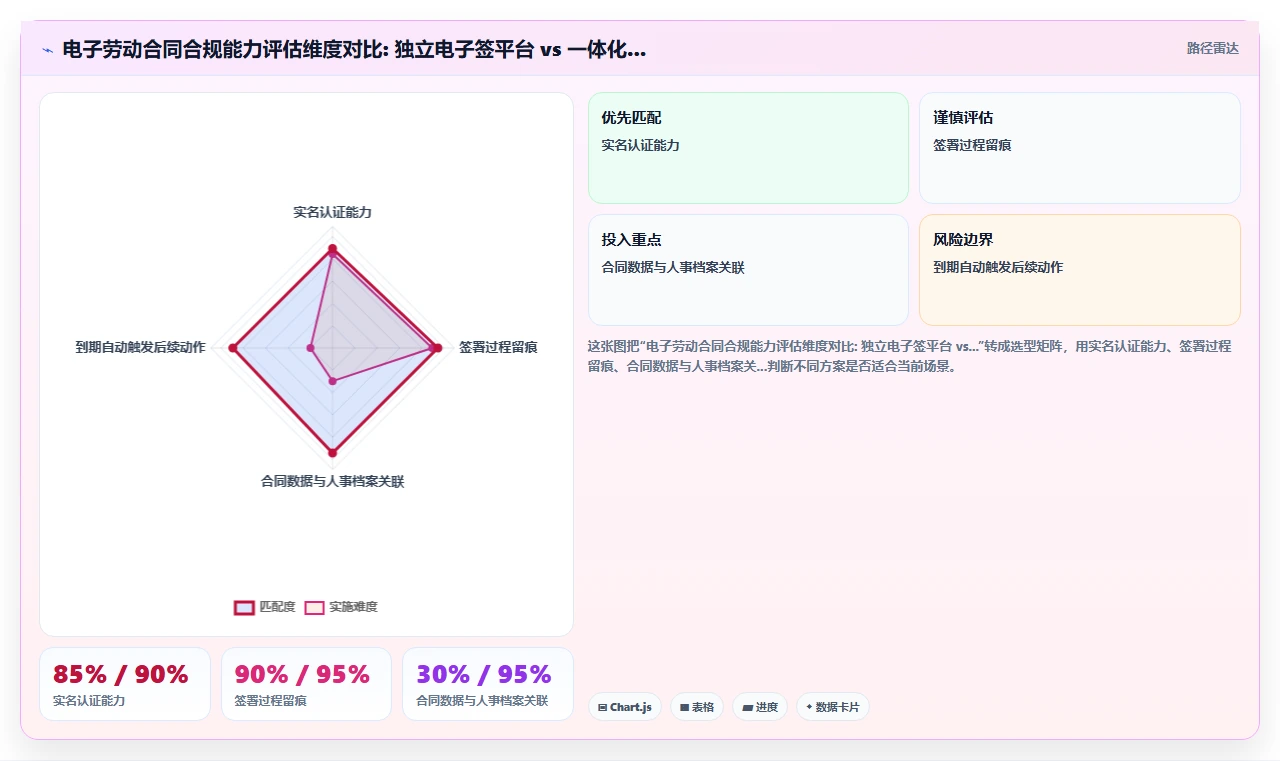Click the large radar data point beside the 到期自动触发后续动作 label
Image resolution: width=1280 pixels, height=761 pixels.
pos(233,348)
